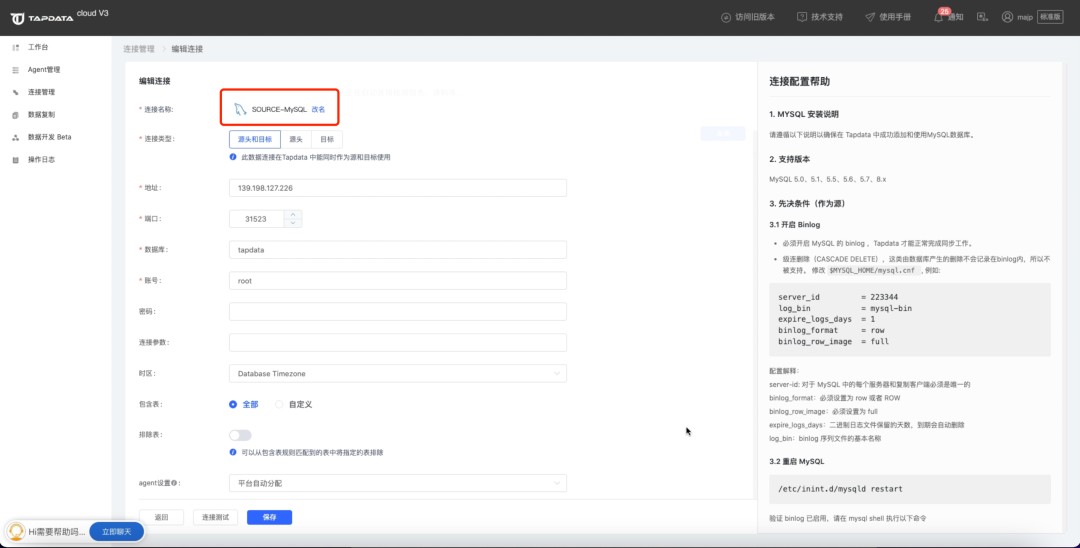Click the 数据库 input field
This screenshot has width=1080, height=548.
397,250
